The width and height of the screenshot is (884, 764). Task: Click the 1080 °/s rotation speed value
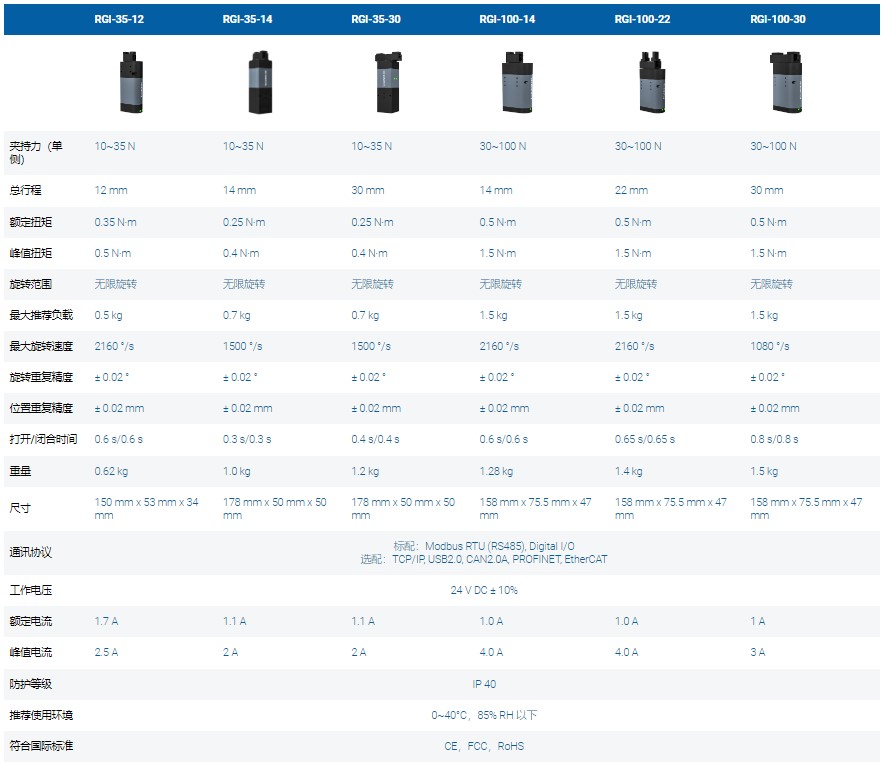(x=769, y=346)
